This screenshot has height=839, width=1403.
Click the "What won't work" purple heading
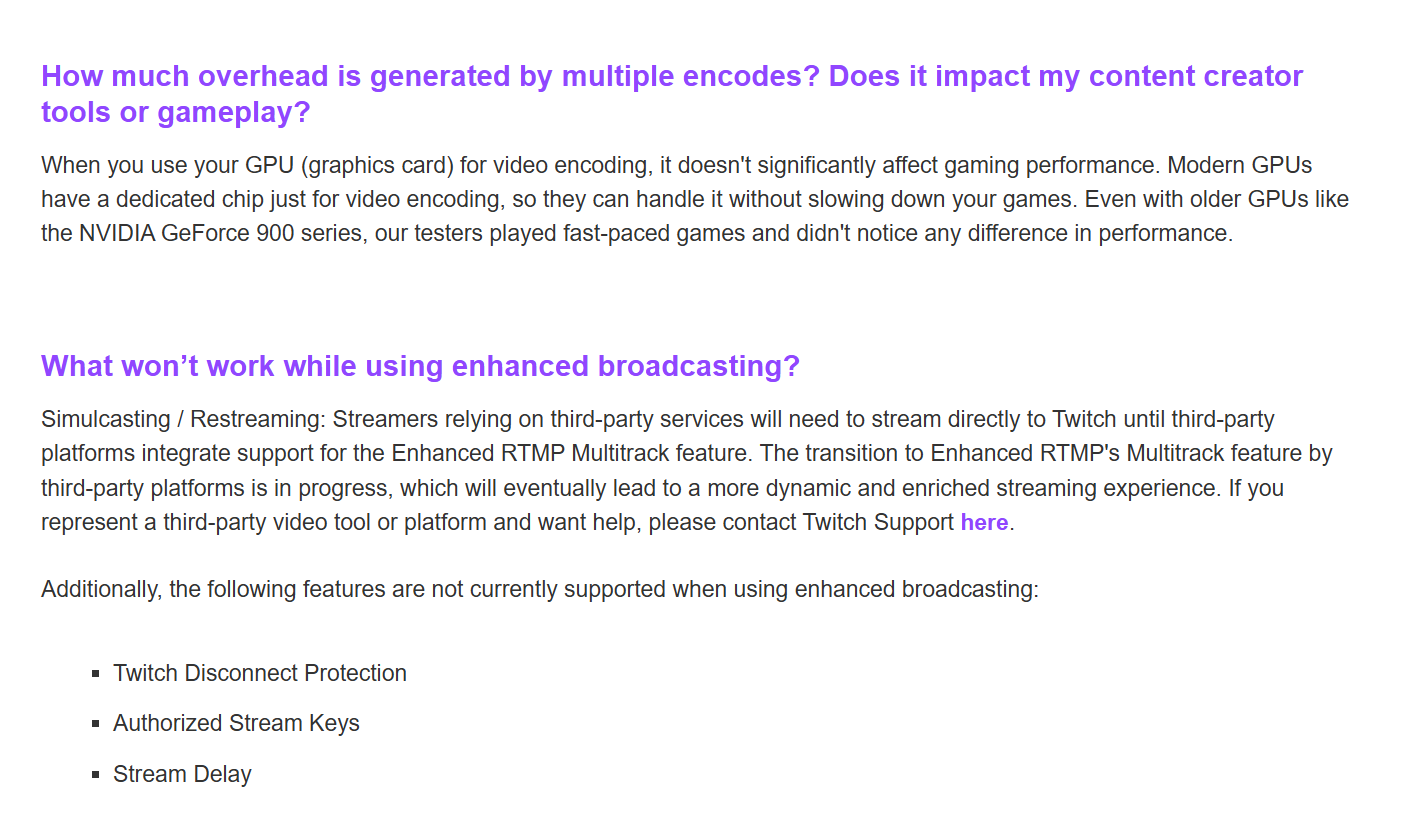[420, 366]
